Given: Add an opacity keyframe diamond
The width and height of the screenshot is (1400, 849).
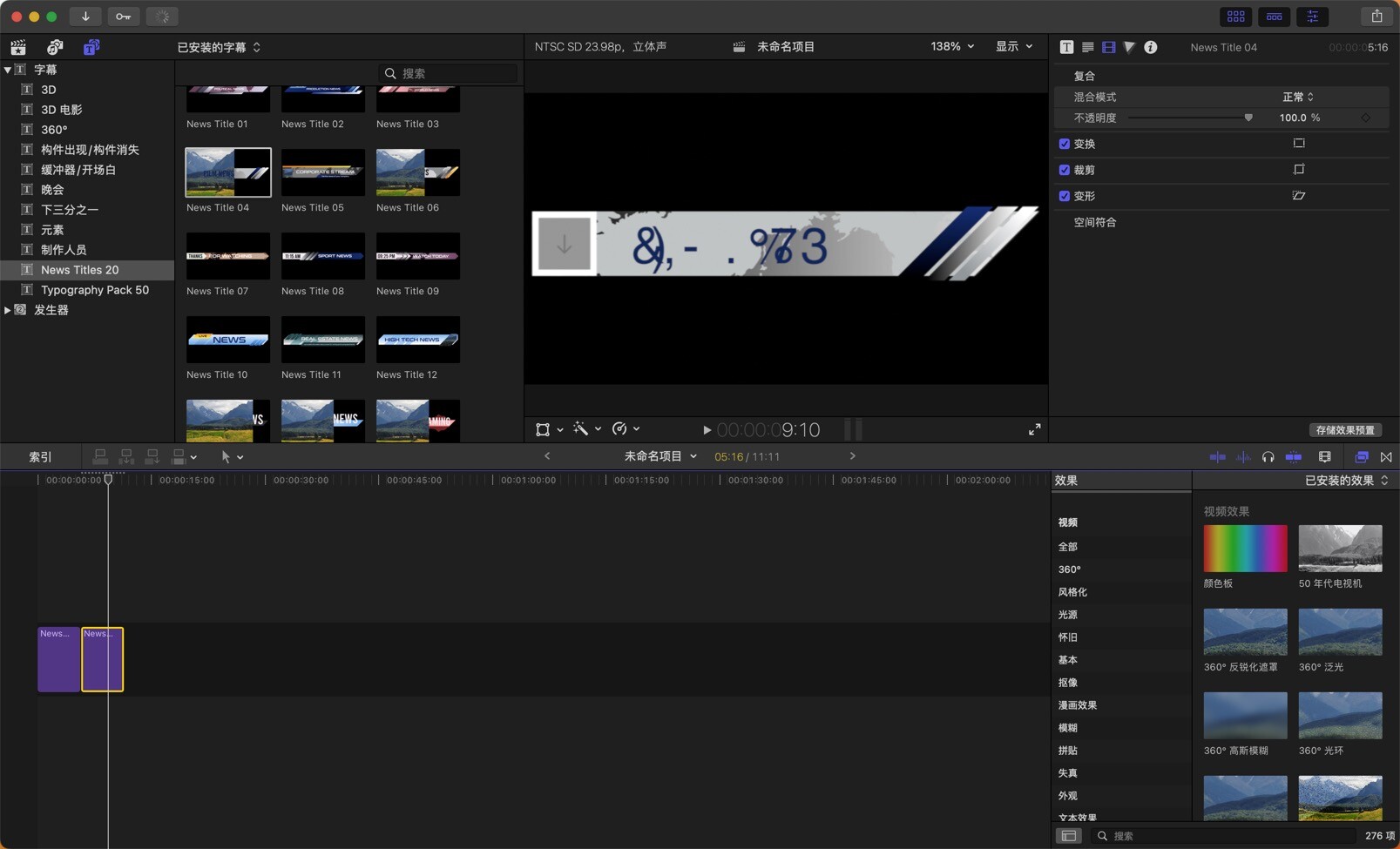Looking at the screenshot, I should (1365, 118).
